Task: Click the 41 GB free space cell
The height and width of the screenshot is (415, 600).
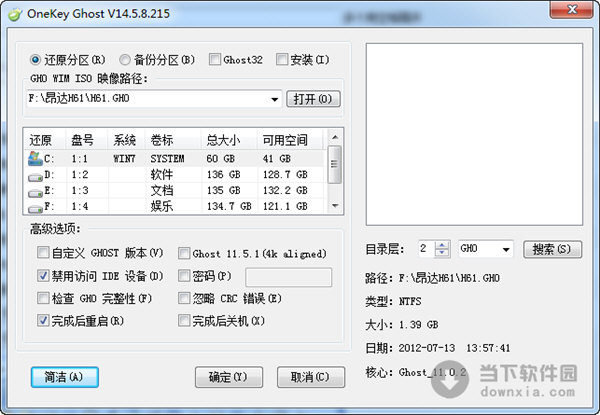Action: [277, 159]
